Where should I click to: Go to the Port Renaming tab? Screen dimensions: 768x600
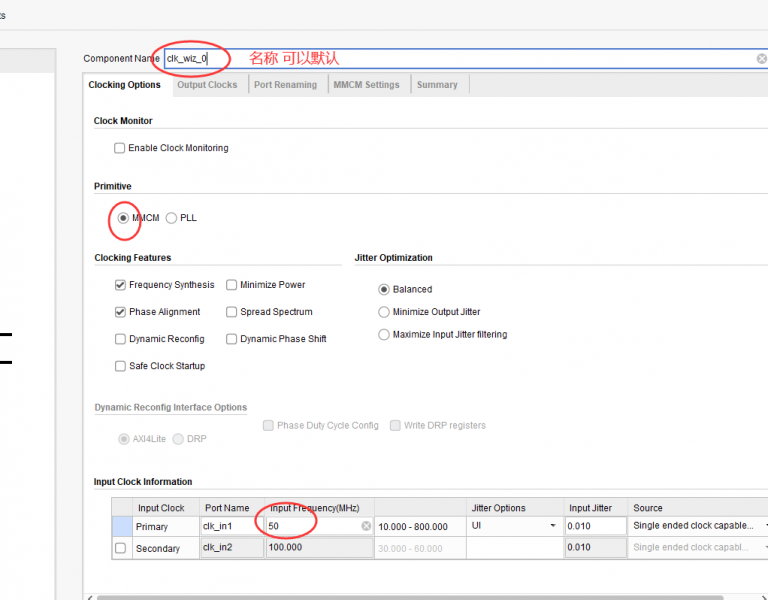[x=285, y=85]
